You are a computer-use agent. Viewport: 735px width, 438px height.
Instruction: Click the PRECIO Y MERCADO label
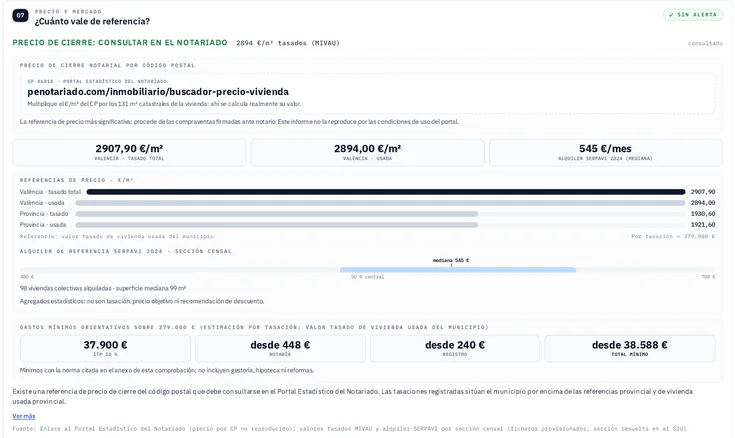[68, 11]
